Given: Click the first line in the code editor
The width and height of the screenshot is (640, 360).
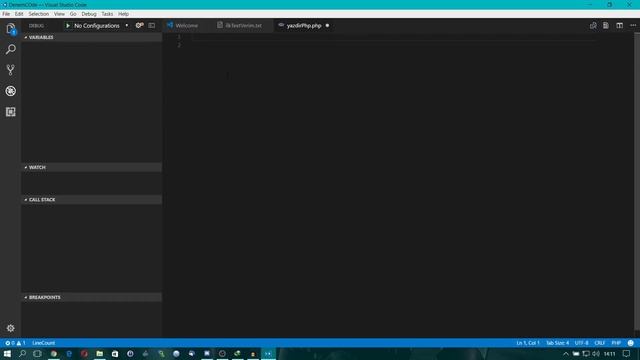Looking at the screenshot, I should point(394,37).
